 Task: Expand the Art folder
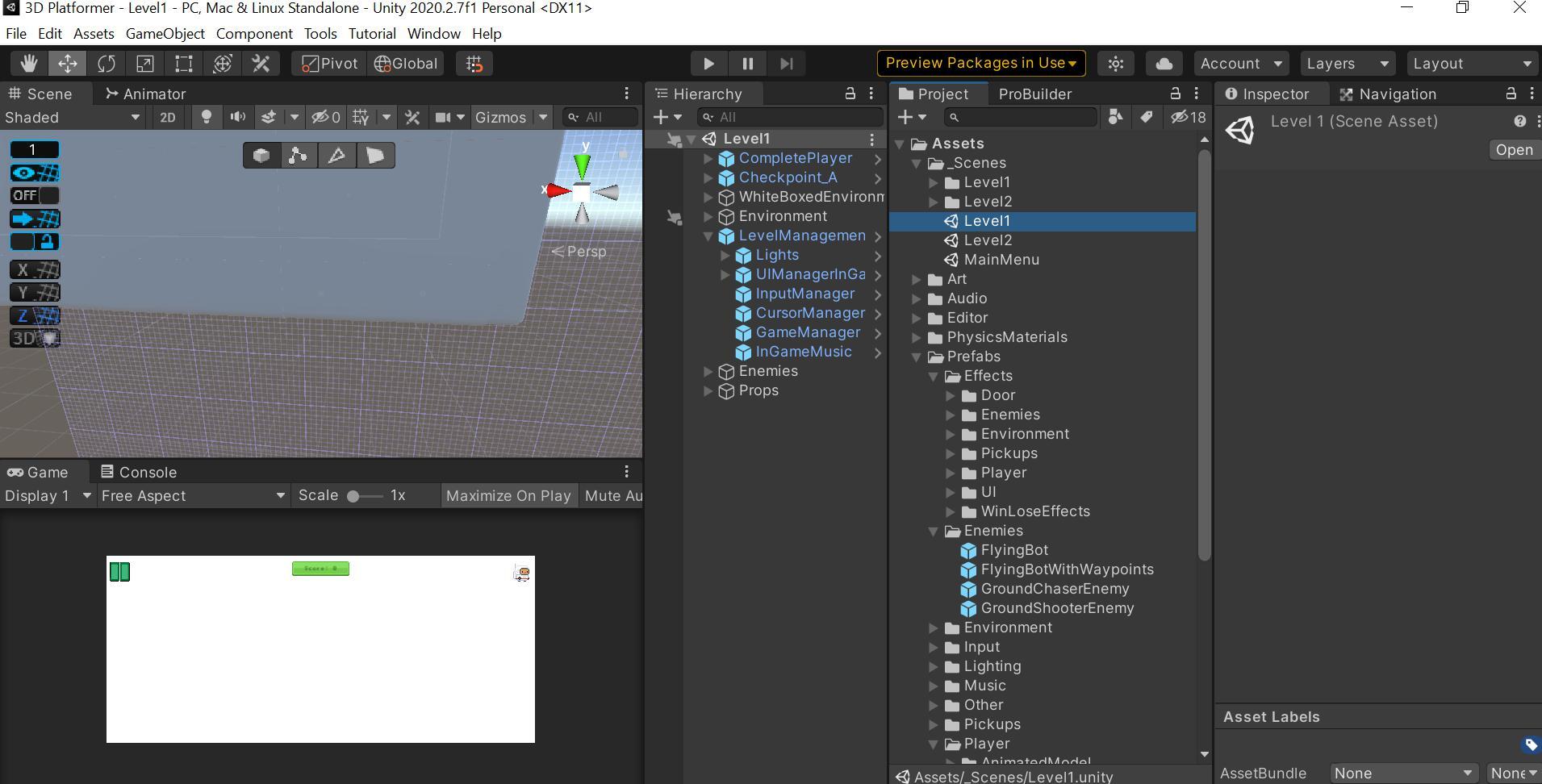[x=917, y=279]
